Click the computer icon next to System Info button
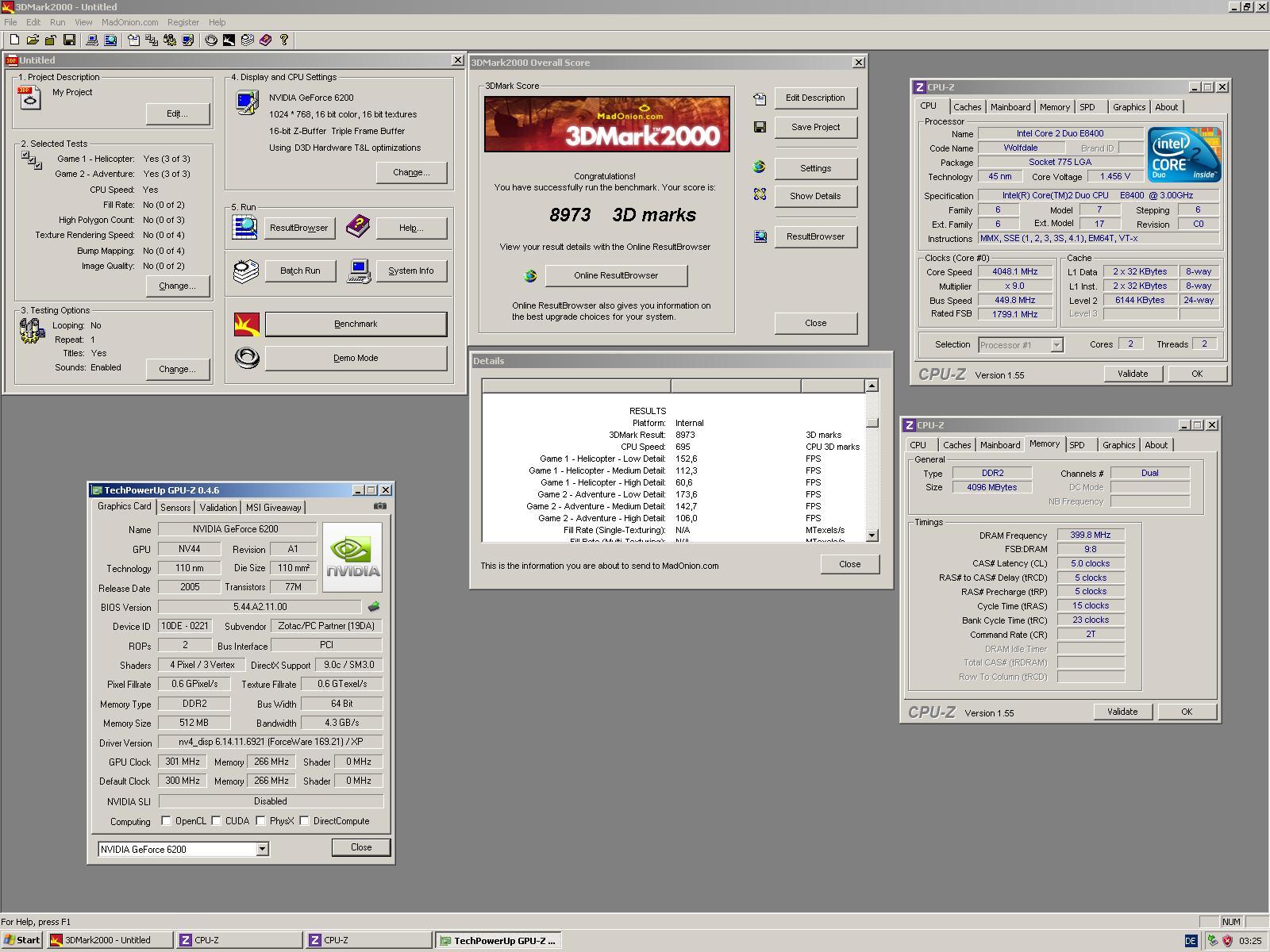The image size is (1270, 952). pos(359,271)
